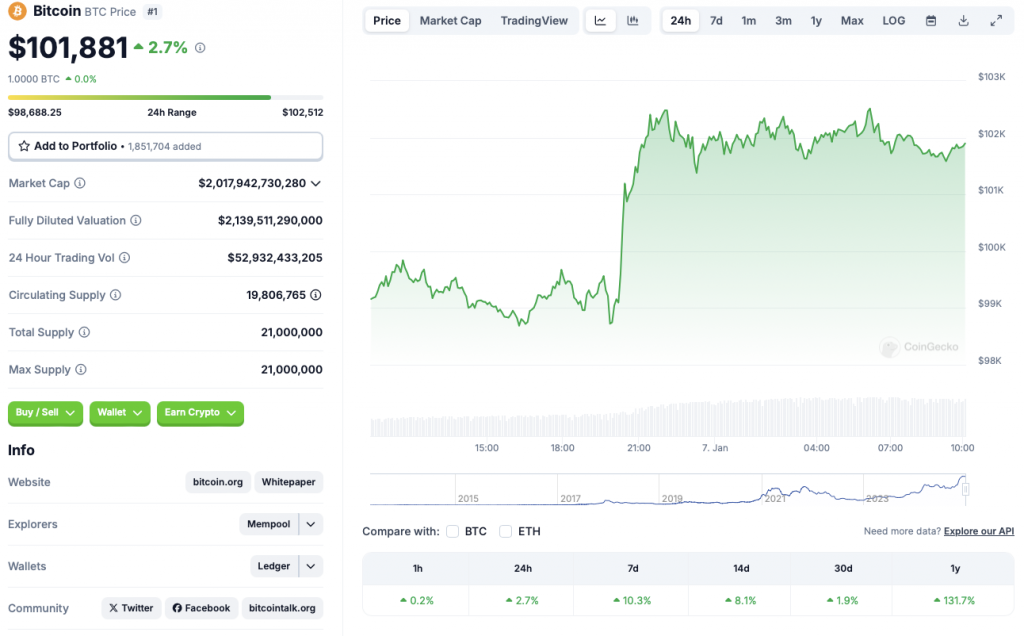Viewport: 1024px width, 636px height.
Task: Expand Explorers list arrow next to Mempool
Action: tap(311, 524)
